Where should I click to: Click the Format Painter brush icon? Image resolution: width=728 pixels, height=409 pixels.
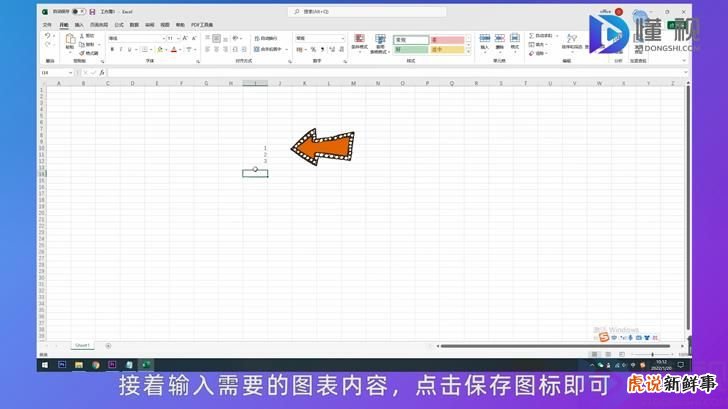[x=82, y=53]
